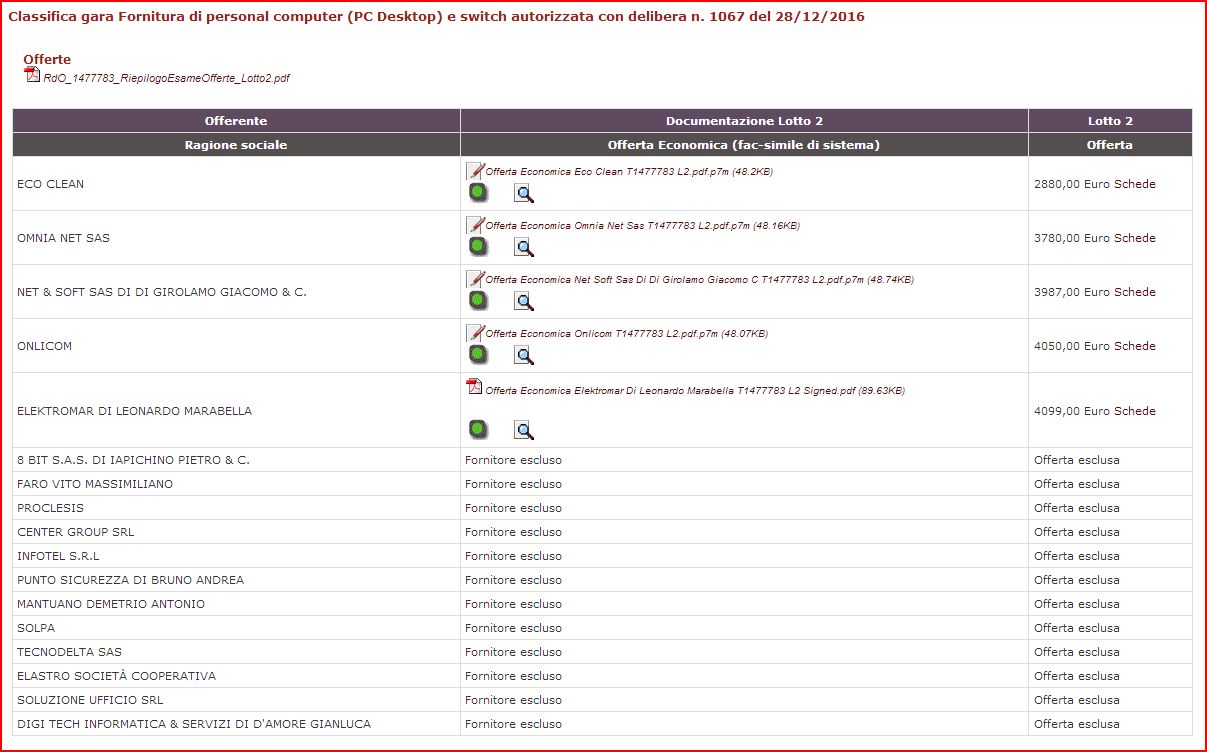Select FARO VITO MASSIMILIANO row name
Screen dimensions: 1207x752
(x=95, y=484)
